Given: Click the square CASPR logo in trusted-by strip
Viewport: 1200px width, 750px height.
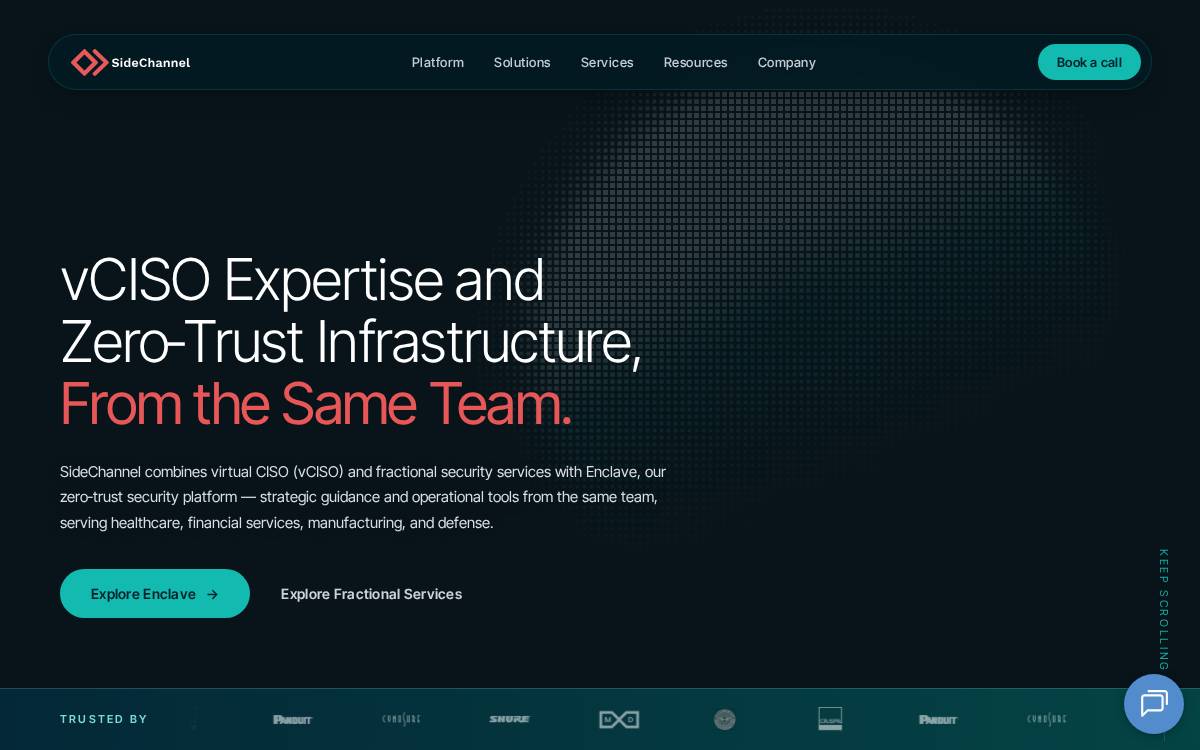Looking at the screenshot, I should point(830,719).
